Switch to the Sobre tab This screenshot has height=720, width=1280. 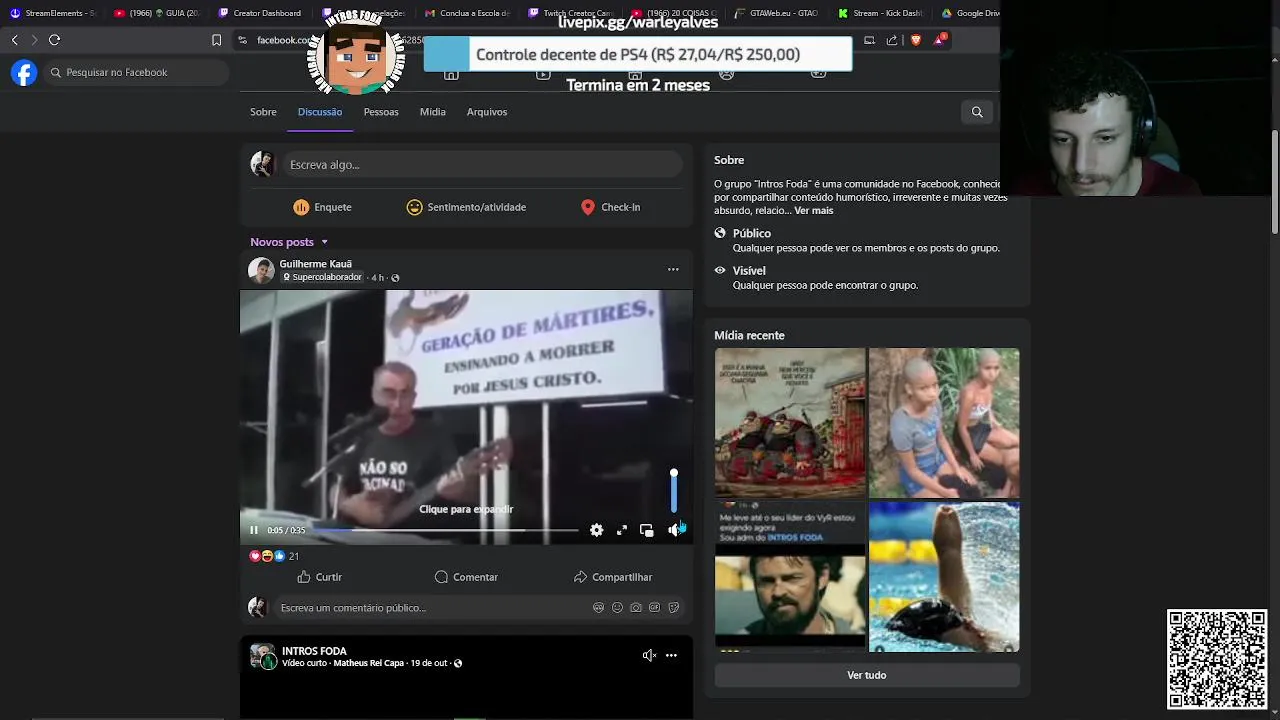click(263, 112)
